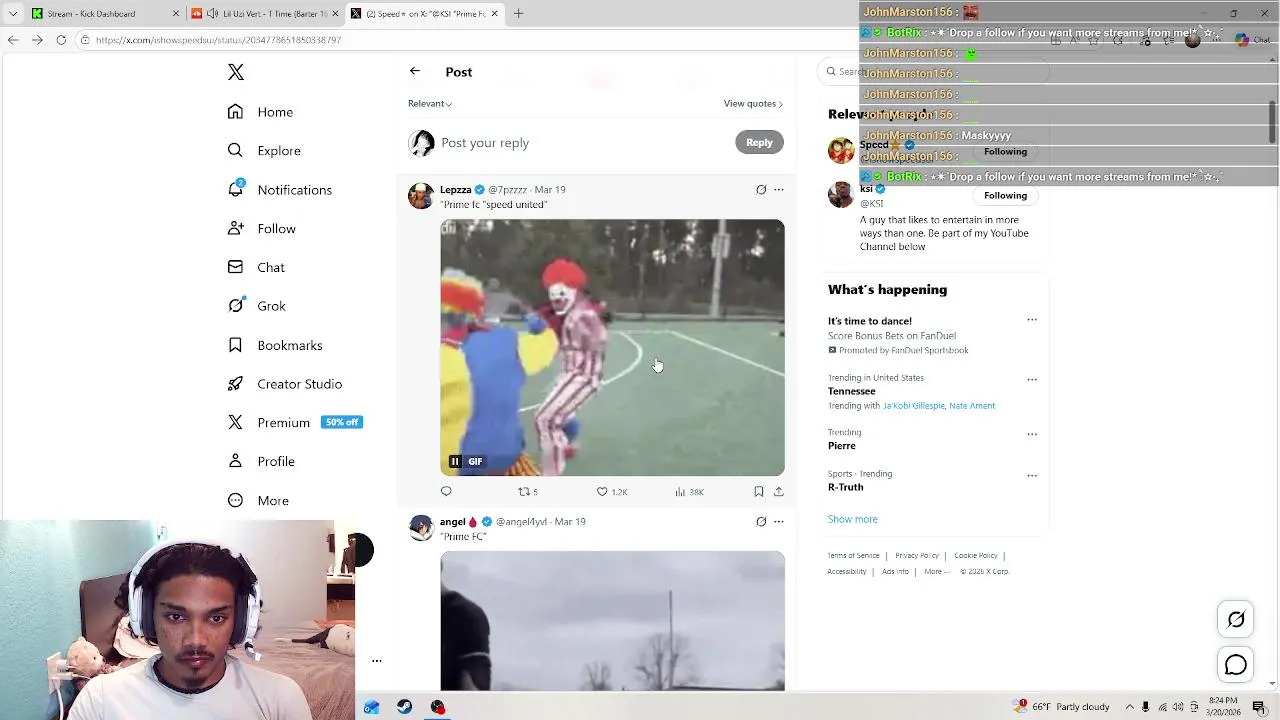The width and height of the screenshot is (1280, 720).
Task: Switch to Lil Uzi Vert tab
Action: click(264, 14)
